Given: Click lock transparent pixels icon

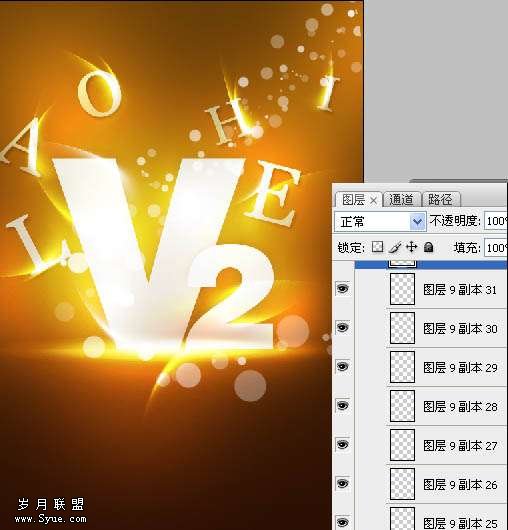Looking at the screenshot, I should click(x=377, y=247).
